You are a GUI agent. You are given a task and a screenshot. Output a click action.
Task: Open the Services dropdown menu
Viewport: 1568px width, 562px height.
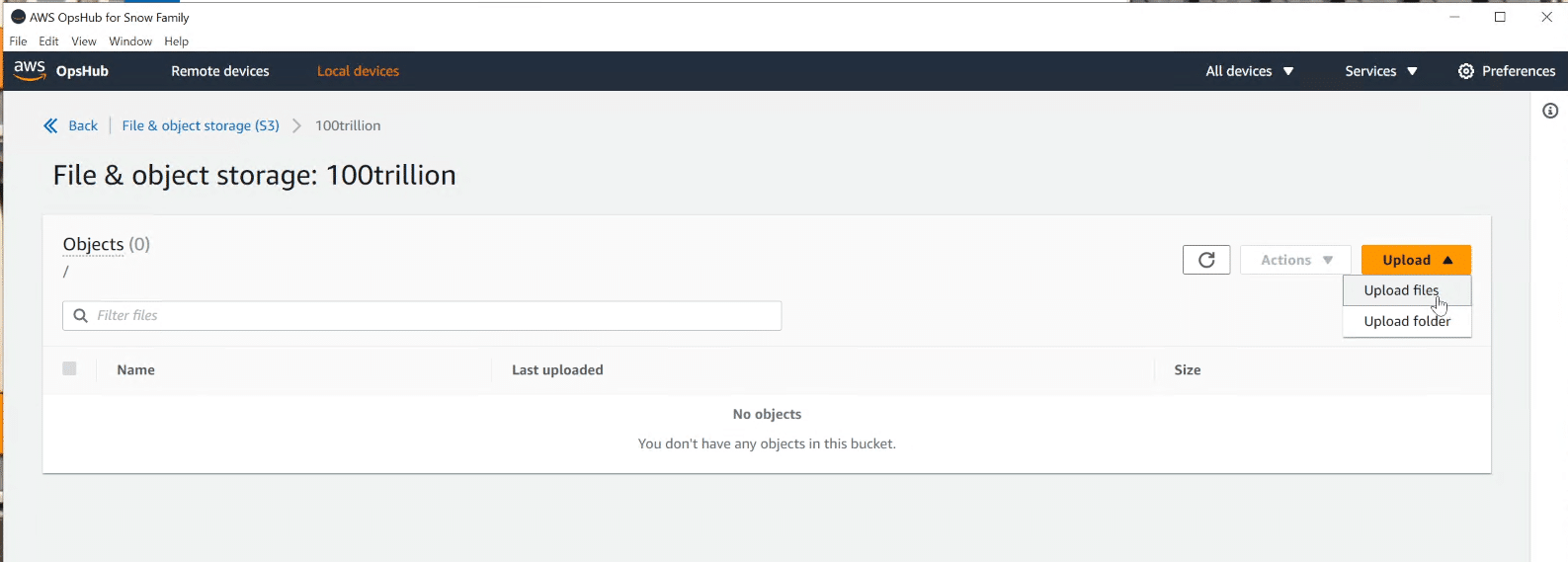[1381, 71]
